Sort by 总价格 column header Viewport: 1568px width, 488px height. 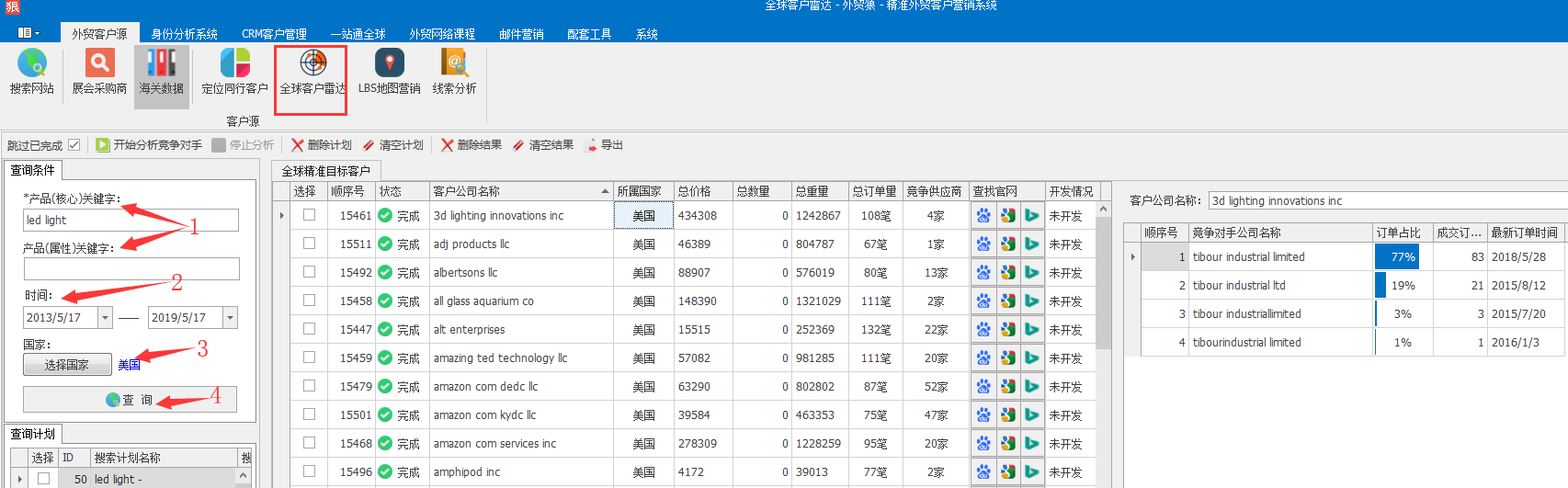point(702,191)
